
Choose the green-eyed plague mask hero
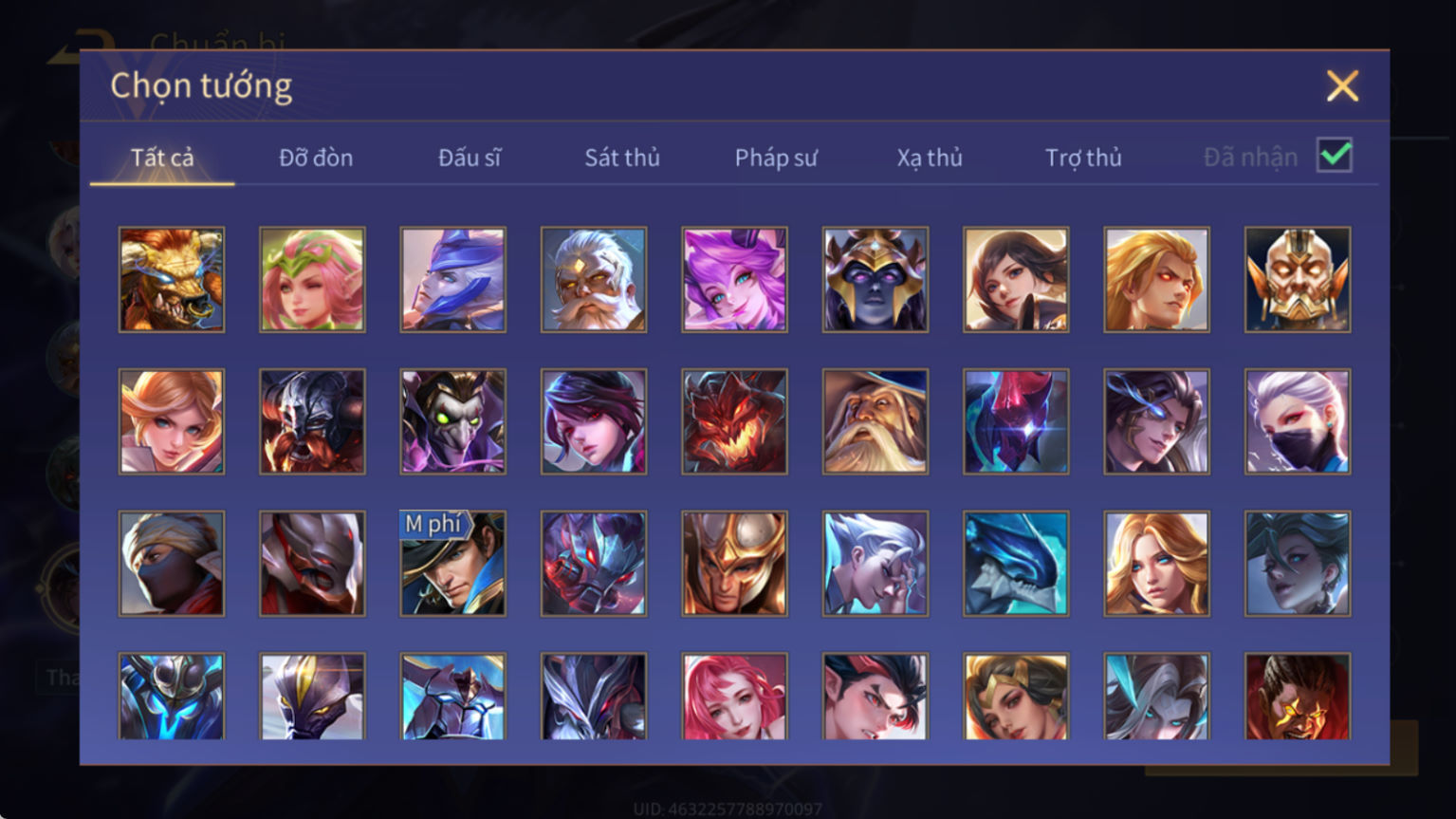coord(453,421)
